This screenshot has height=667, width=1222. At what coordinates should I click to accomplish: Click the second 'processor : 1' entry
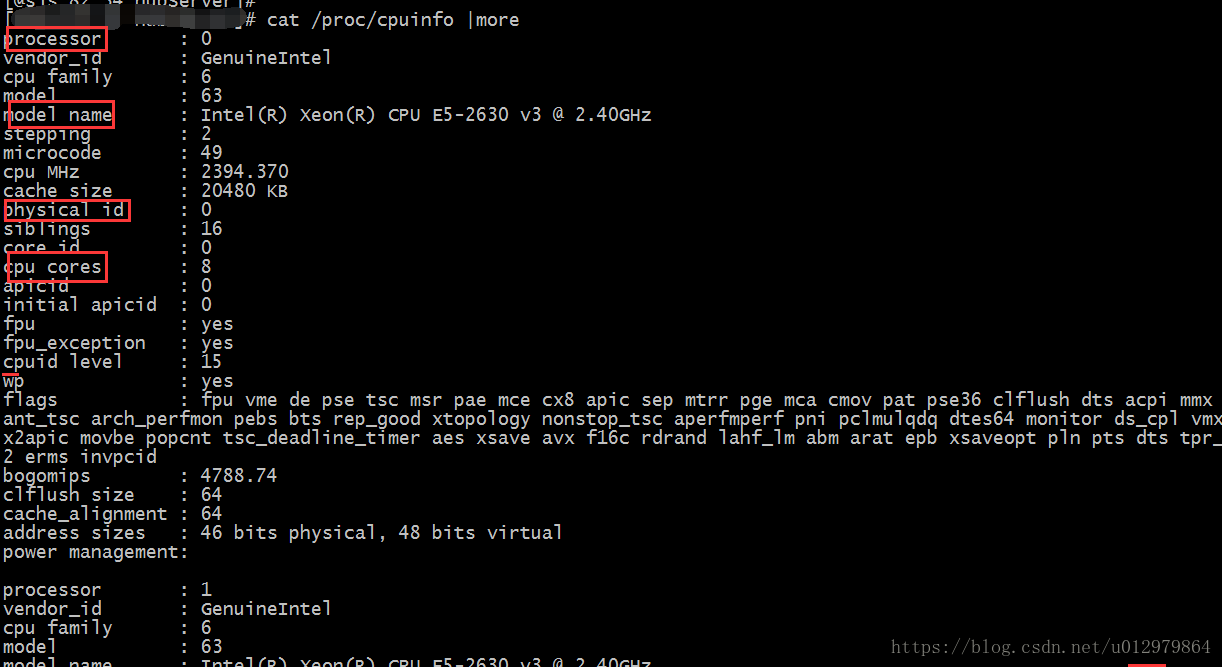108,590
